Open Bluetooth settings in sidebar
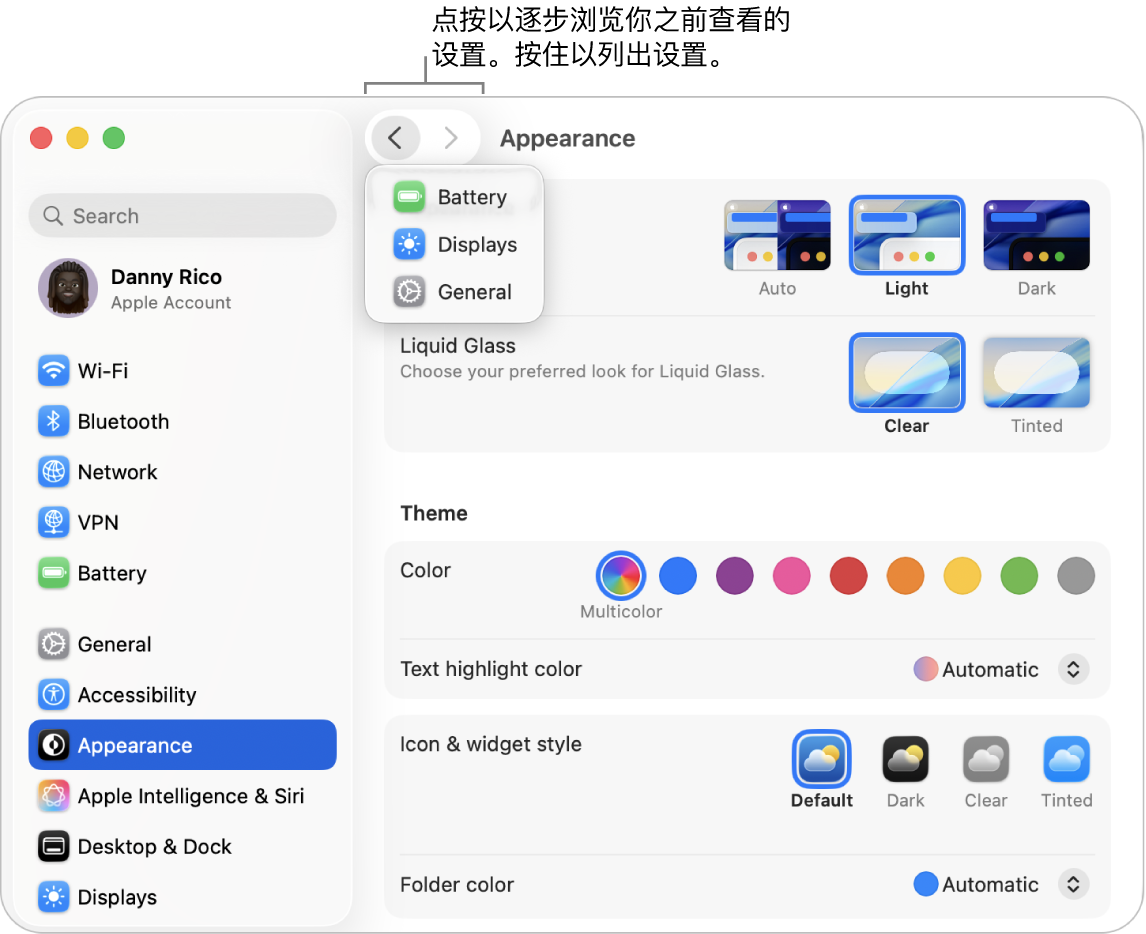 click(182, 422)
